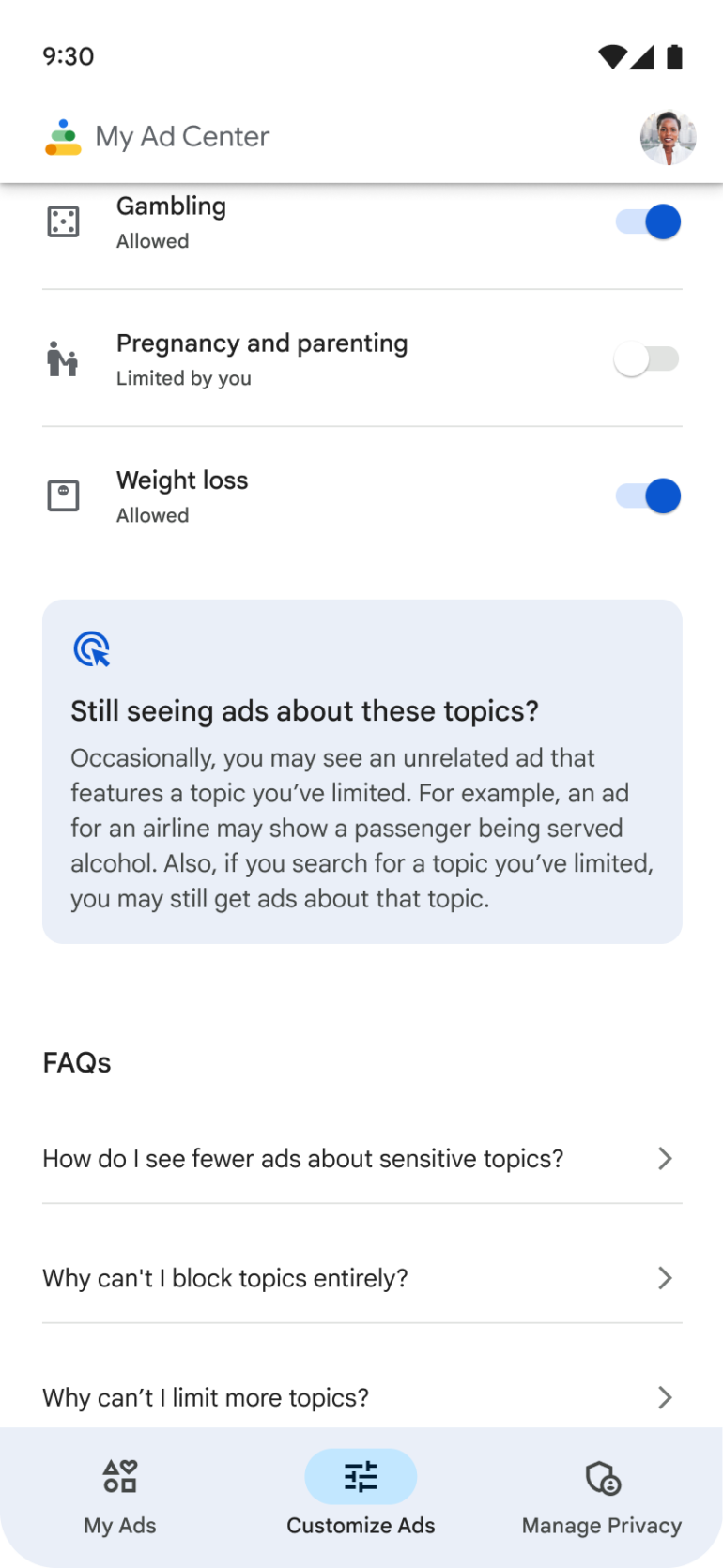
Task: Enable the Pregnancy and parenting toggle
Action: click(647, 358)
